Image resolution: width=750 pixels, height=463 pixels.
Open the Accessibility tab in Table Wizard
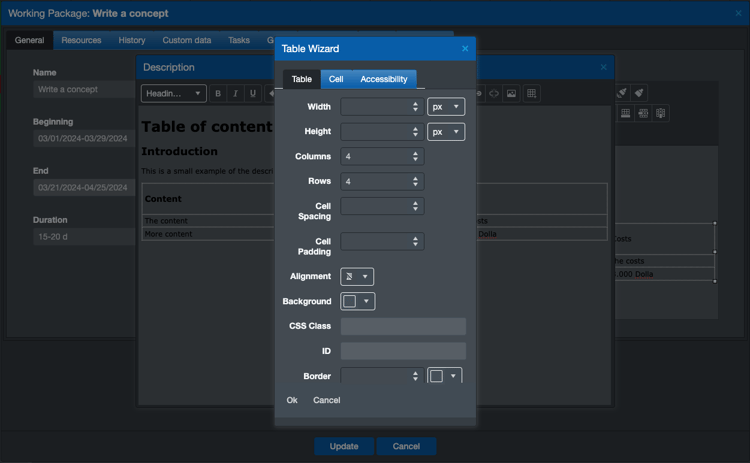[x=384, y=79]
